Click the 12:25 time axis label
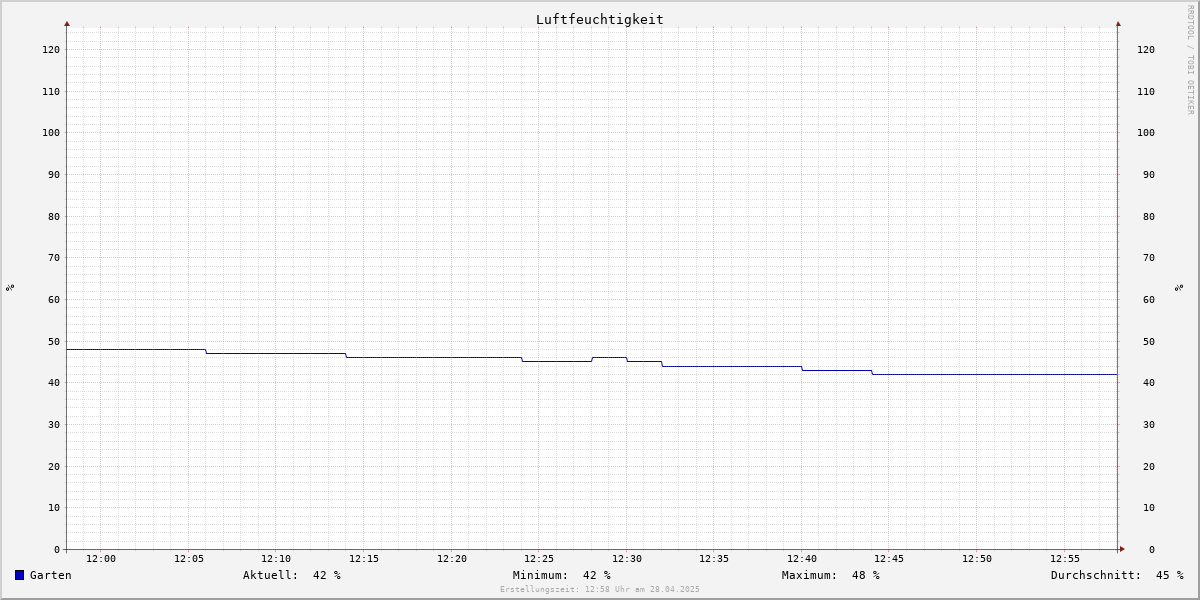 point(539,559)
